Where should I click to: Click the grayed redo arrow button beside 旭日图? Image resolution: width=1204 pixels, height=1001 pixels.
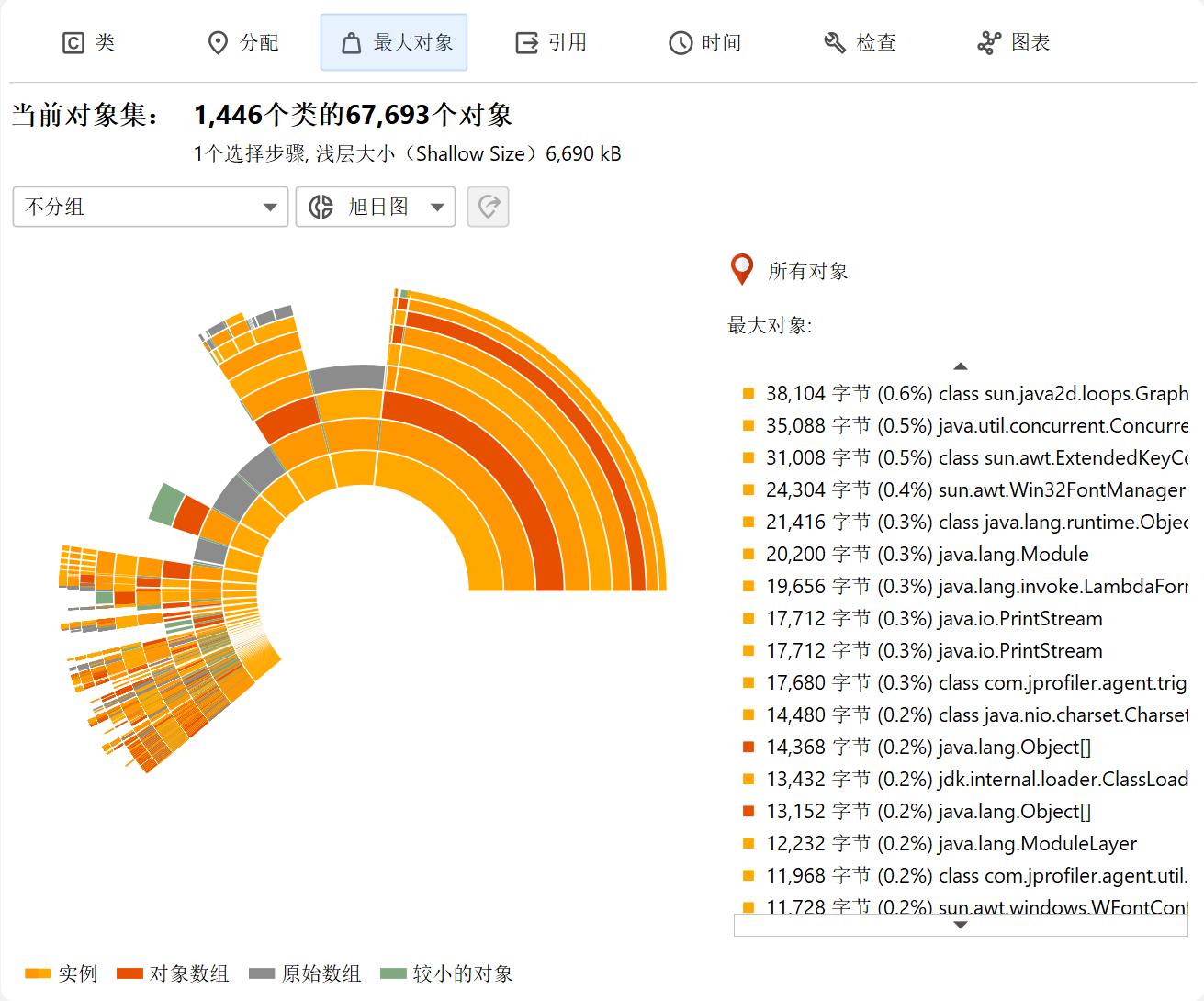(488, 207)
